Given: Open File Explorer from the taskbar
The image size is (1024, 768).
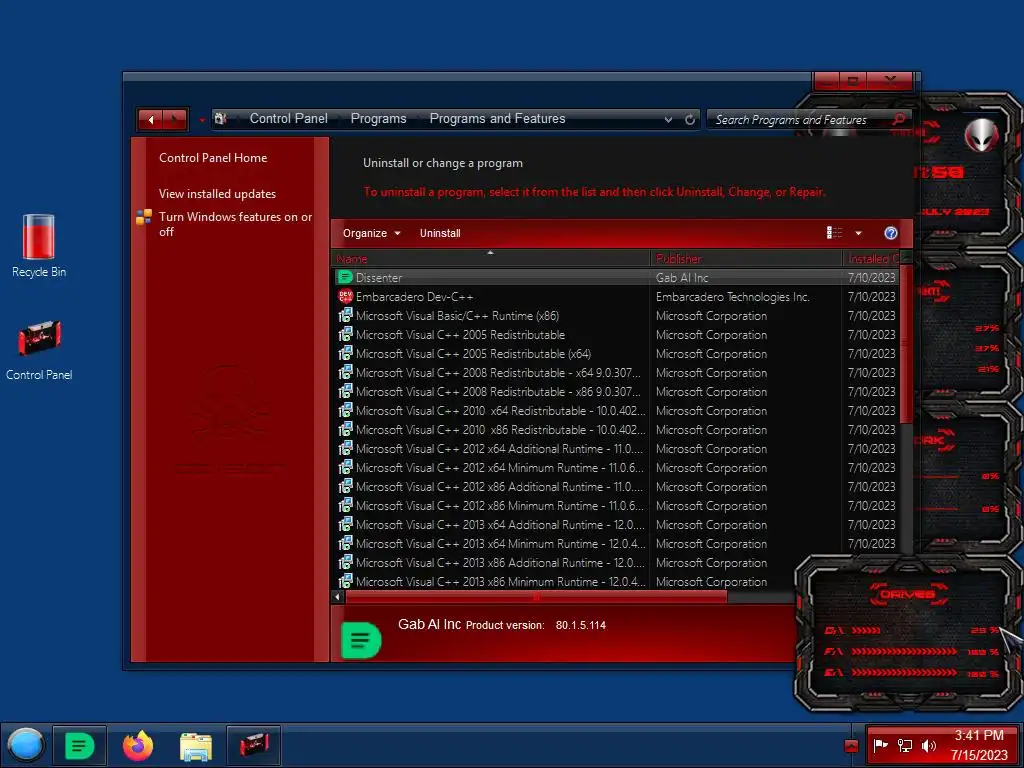Looking at the screenshot, I should tap(196, 746).
